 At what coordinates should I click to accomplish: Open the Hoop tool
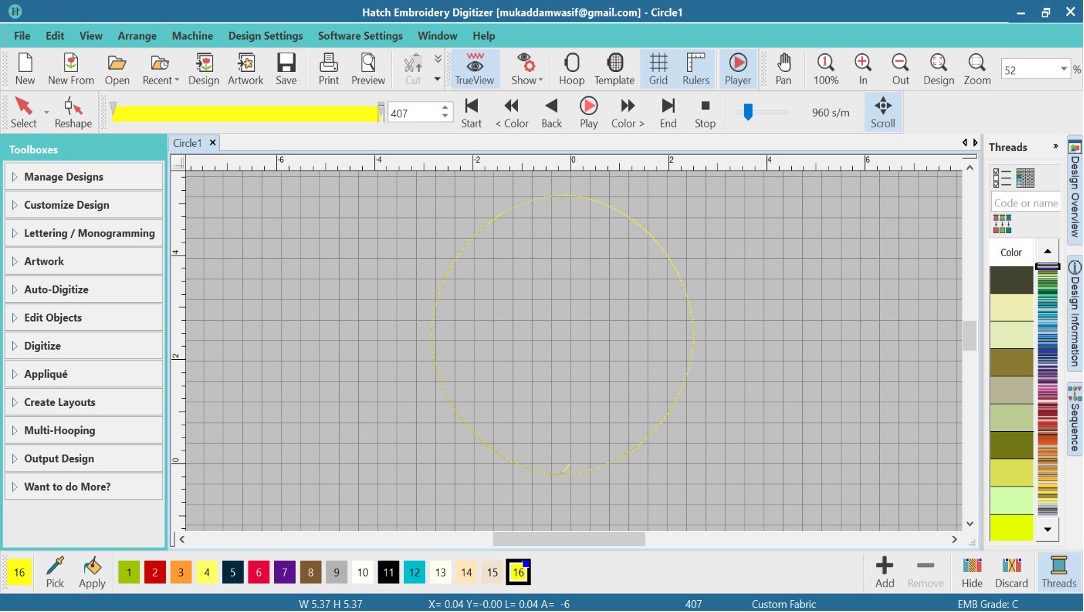point(571,68)
